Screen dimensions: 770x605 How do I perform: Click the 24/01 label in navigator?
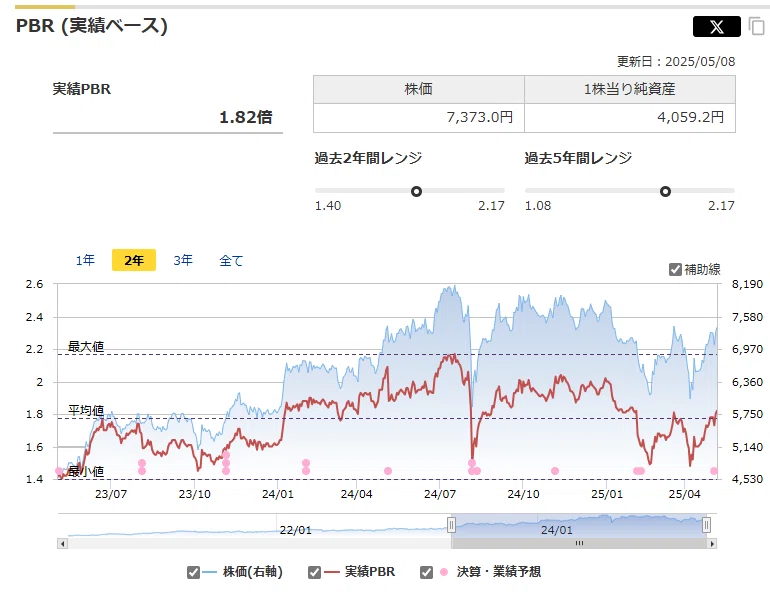tap(556, 530)
